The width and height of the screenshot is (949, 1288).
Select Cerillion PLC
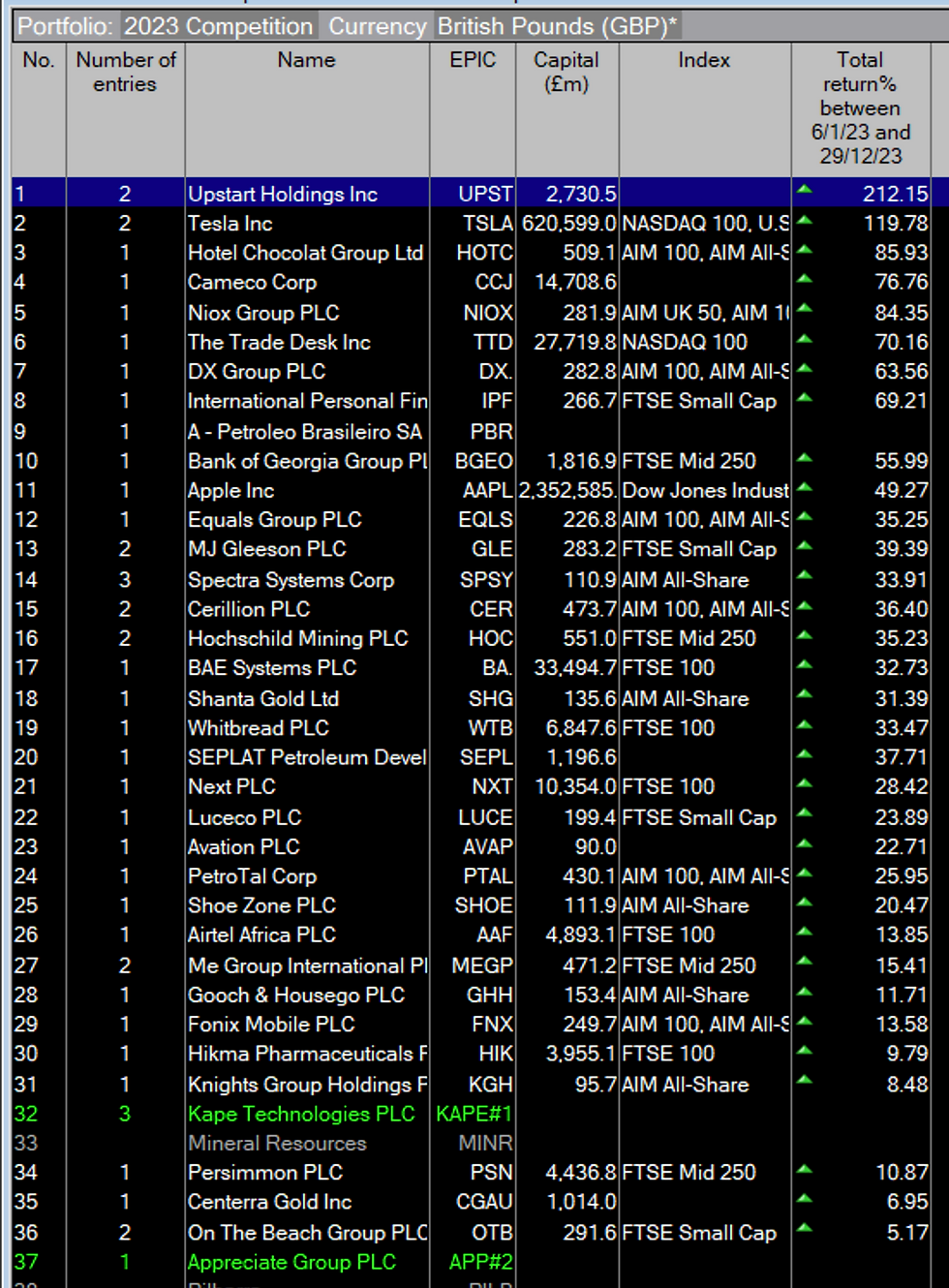pyautogui.click(x=249, y=609)
